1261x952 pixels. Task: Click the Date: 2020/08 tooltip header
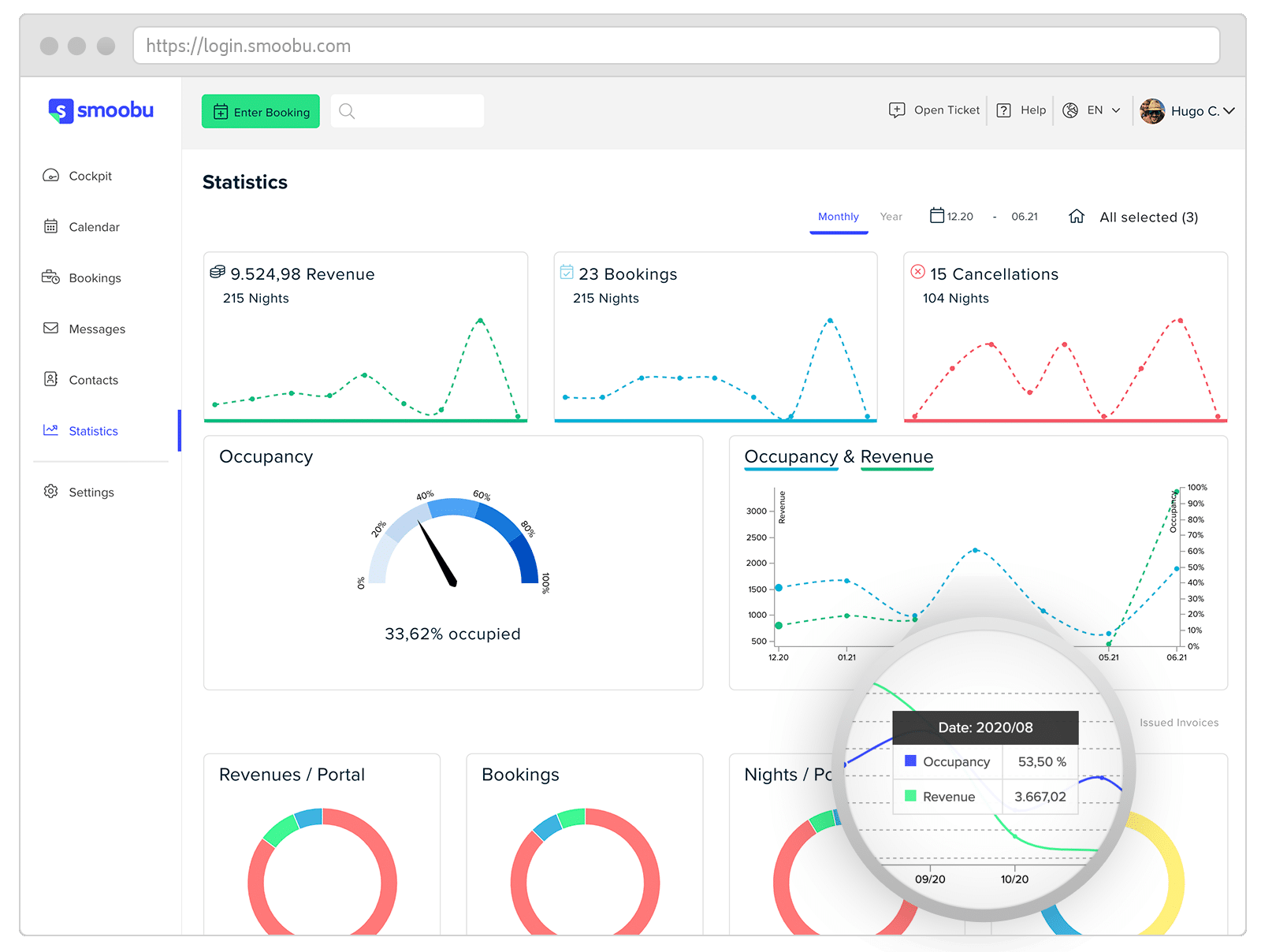[x=985, y=727]
